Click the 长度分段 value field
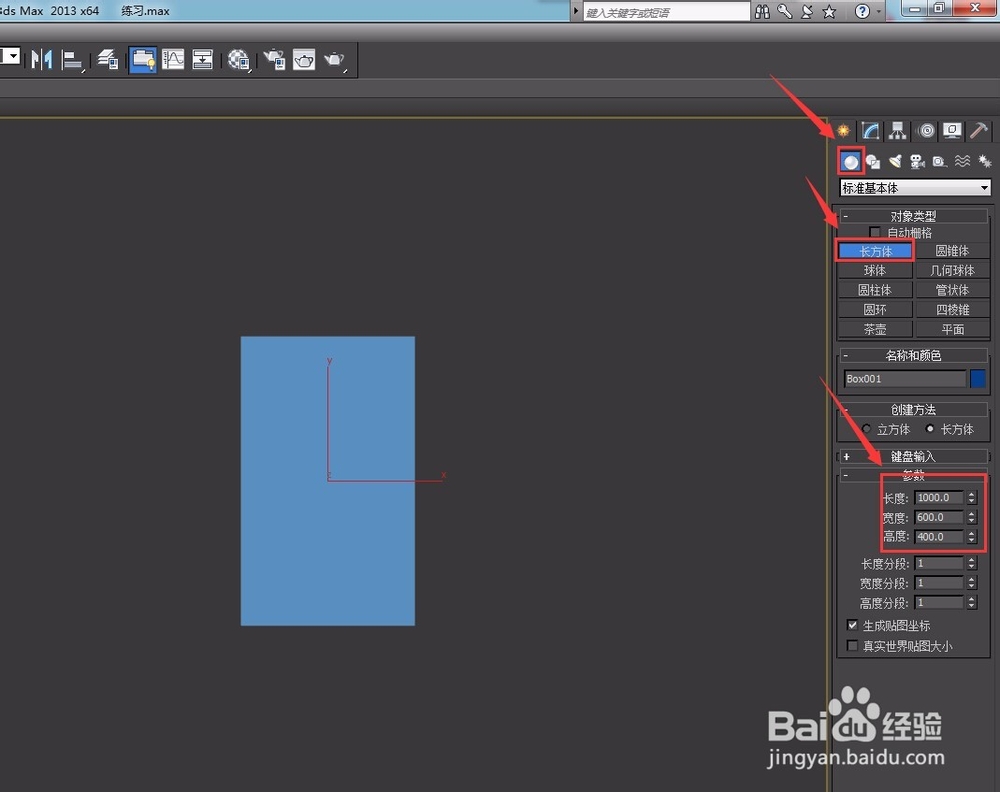Screen dimensions: 1000x792 (x=939, y=563)
